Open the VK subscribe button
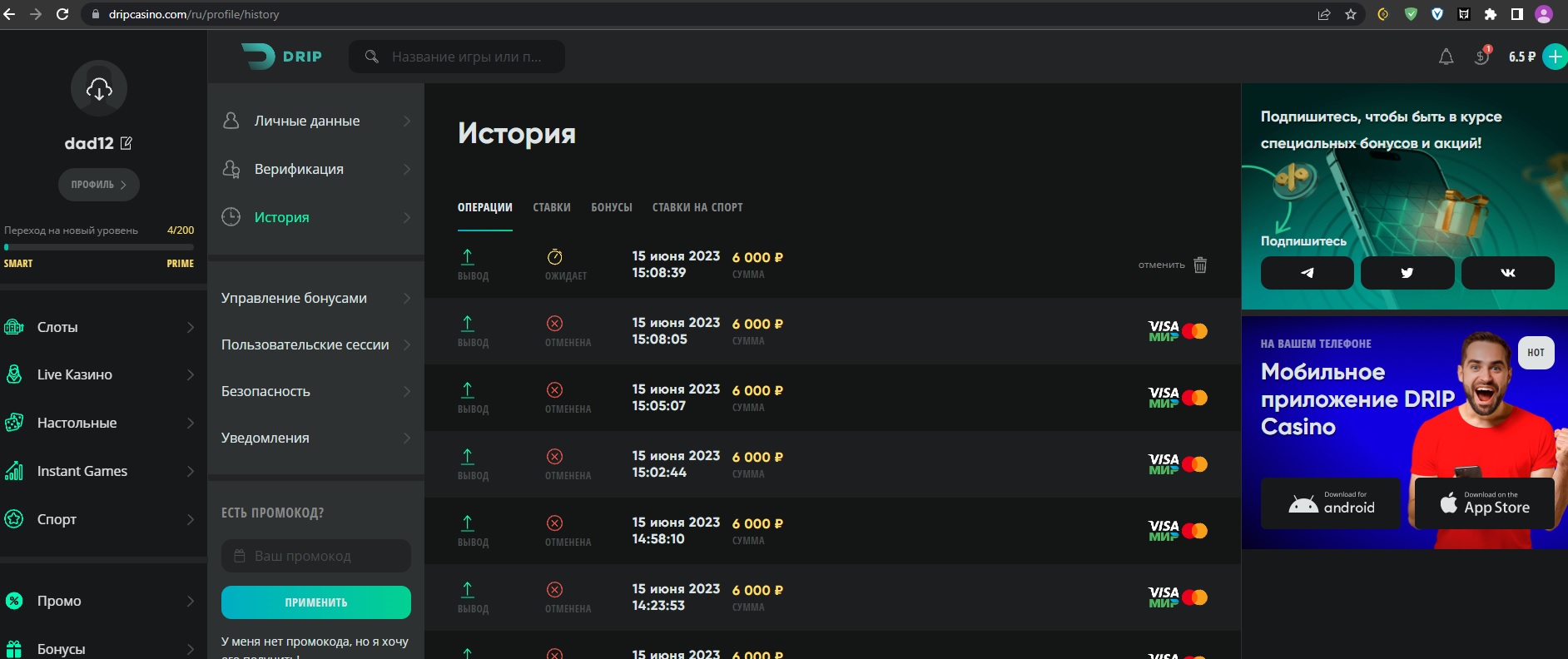The image size is (1568, 659). point(1508,273)
